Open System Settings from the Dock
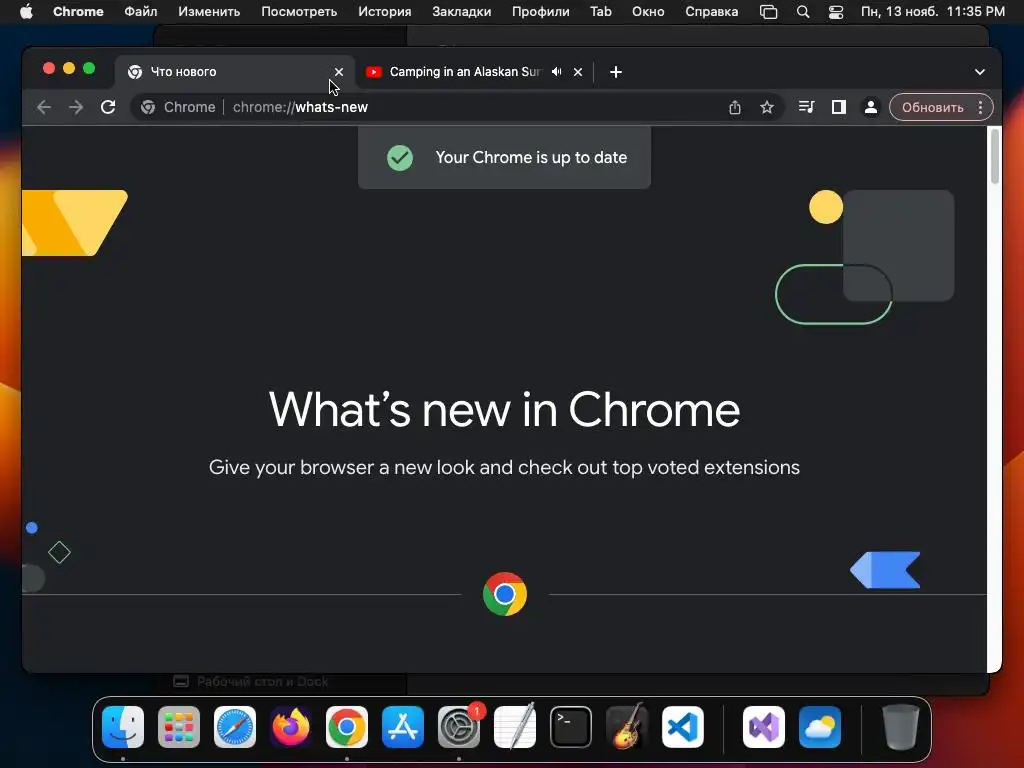 point(459,727)
